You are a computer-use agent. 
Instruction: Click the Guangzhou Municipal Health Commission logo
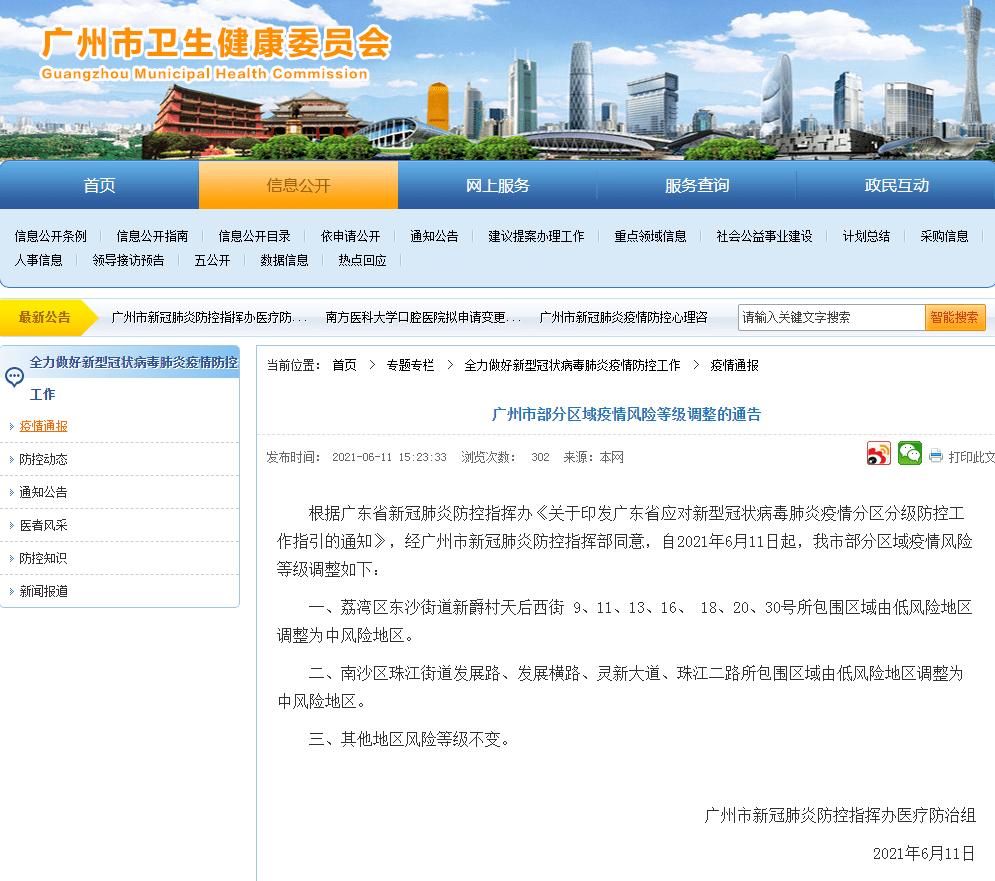coord(215,53)
